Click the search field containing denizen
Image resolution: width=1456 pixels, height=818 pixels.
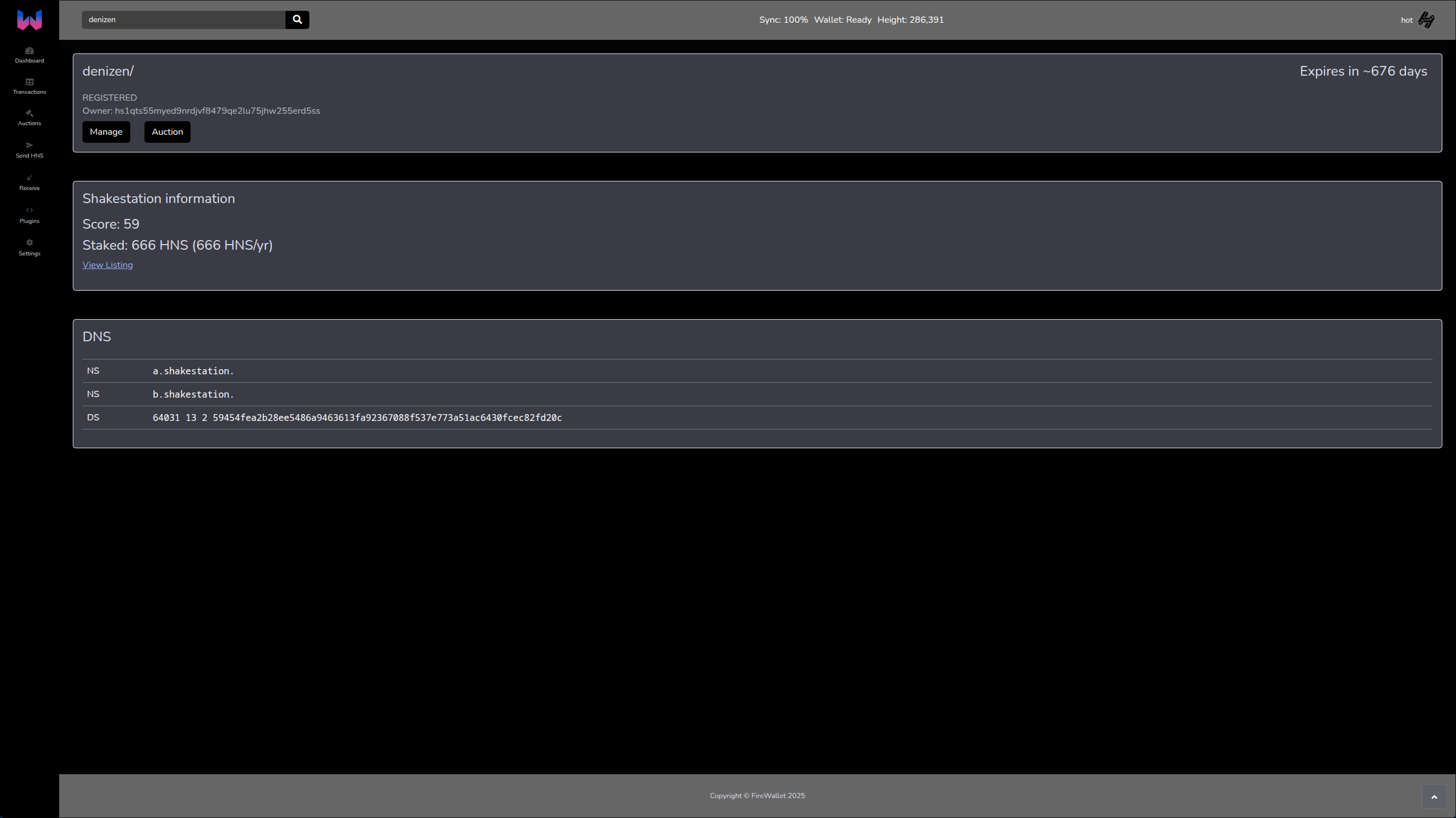(x=182, y=19)
